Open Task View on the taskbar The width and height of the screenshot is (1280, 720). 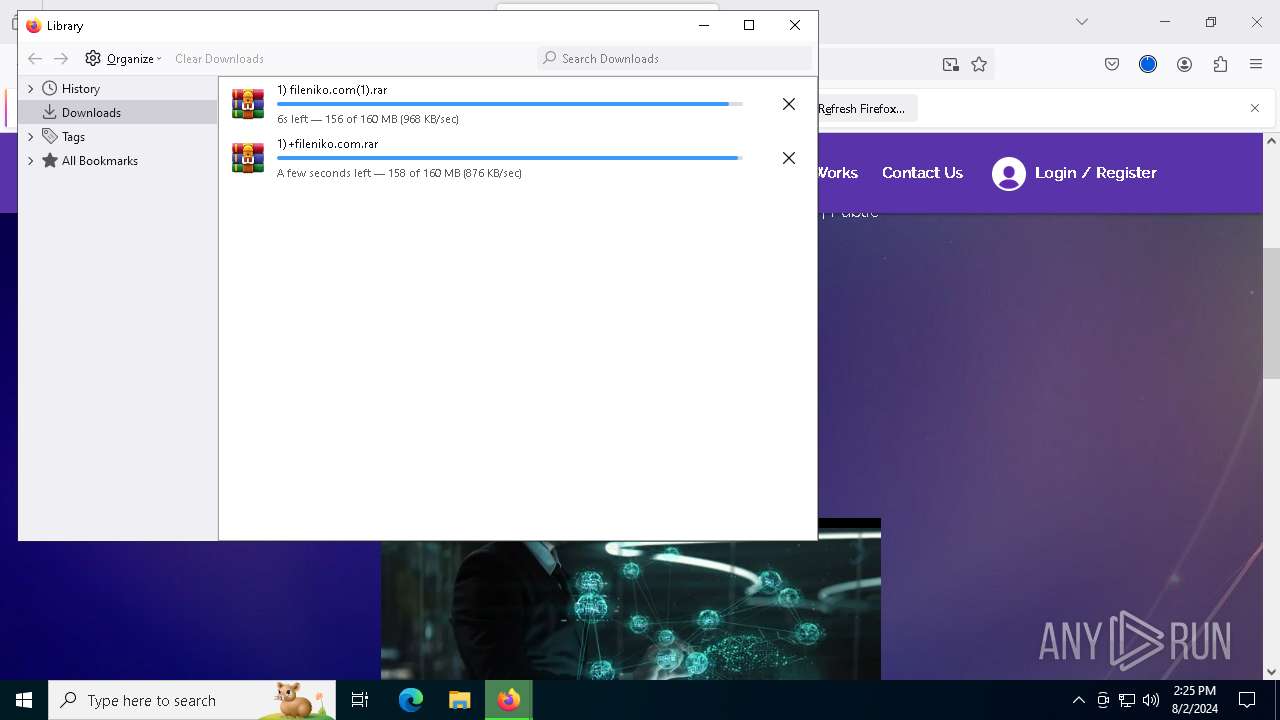[360, 700]
